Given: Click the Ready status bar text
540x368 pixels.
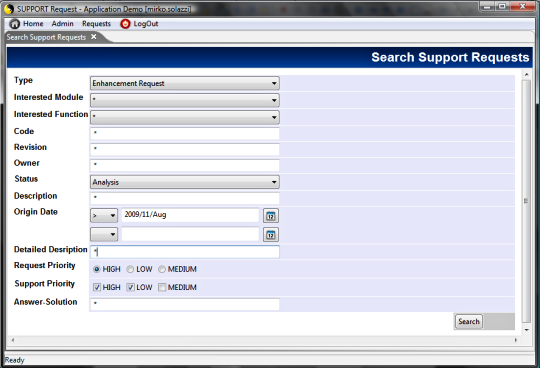Looking at the screenshot, I should pyautogui.click(x=14, y=360).
